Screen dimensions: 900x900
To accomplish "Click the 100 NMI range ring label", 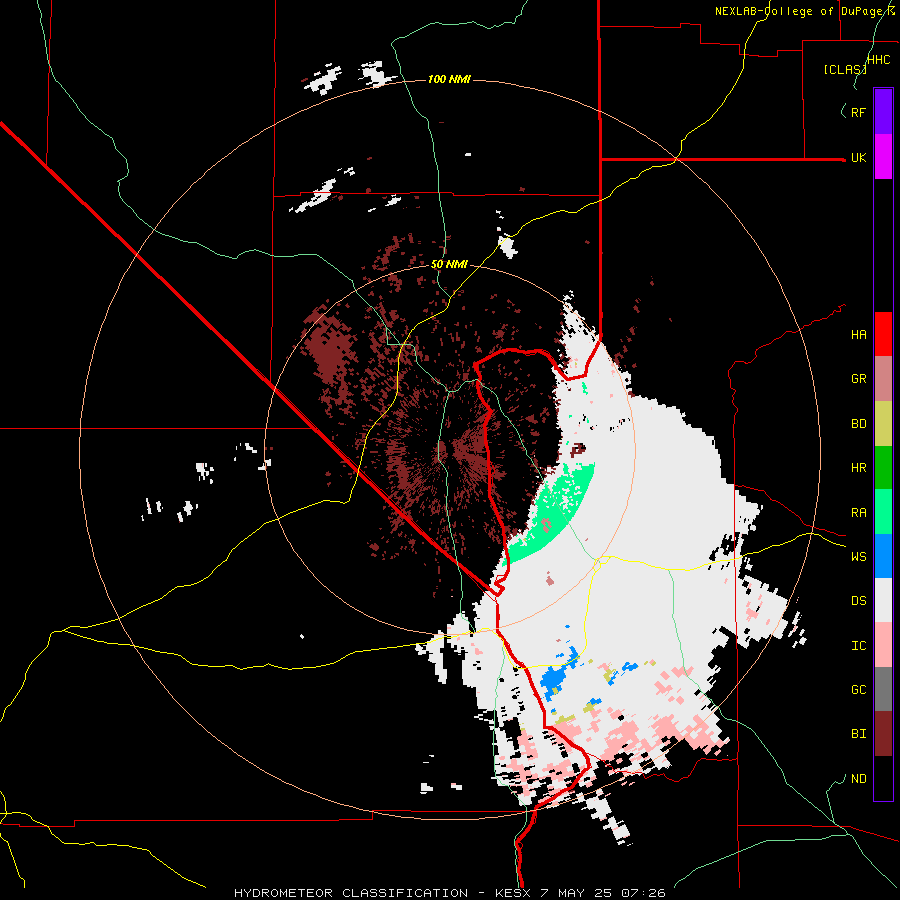I will [449, 79].
